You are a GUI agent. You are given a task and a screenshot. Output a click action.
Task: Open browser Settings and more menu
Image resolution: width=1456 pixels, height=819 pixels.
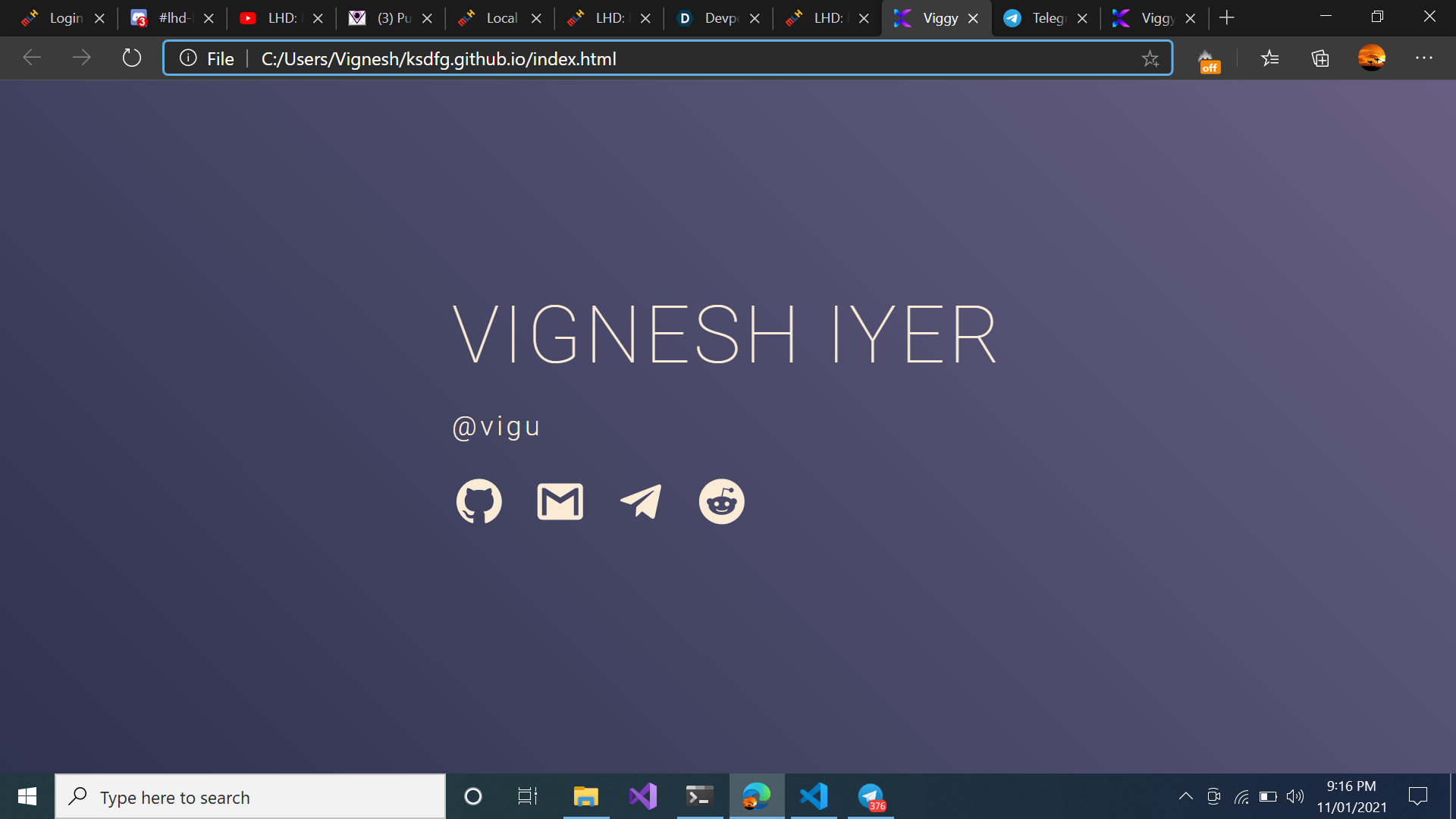[1423, 58]
